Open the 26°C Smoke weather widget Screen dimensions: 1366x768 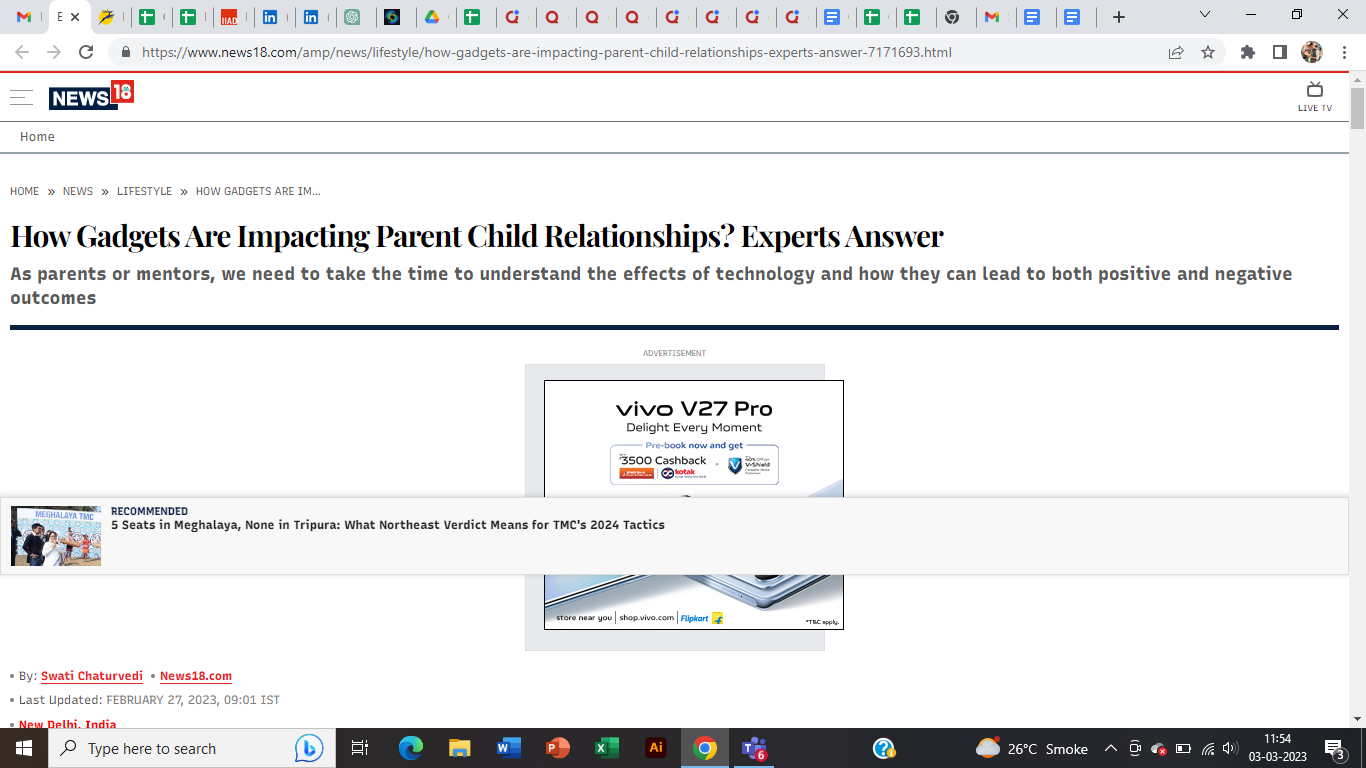pos(1032,748)
